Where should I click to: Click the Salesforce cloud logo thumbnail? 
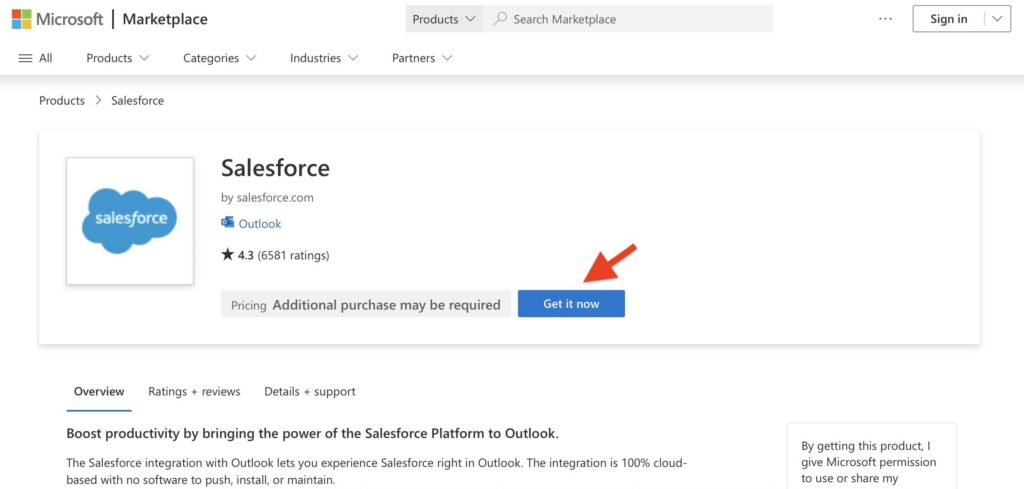tap(130, 221)
